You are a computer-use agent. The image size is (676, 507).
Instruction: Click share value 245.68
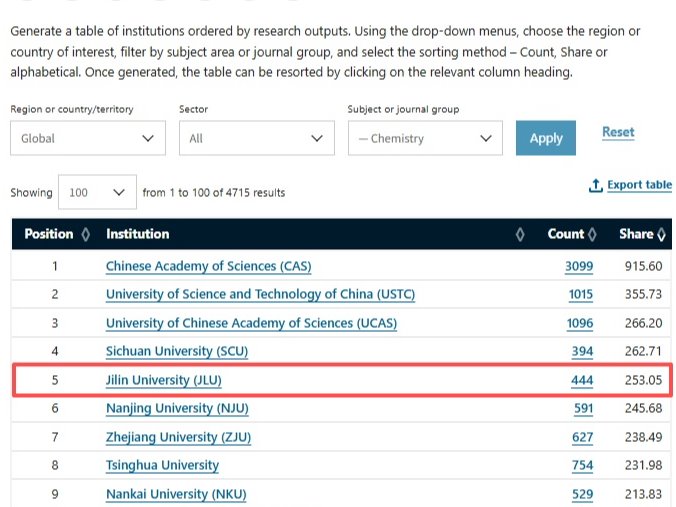point(643,408)
